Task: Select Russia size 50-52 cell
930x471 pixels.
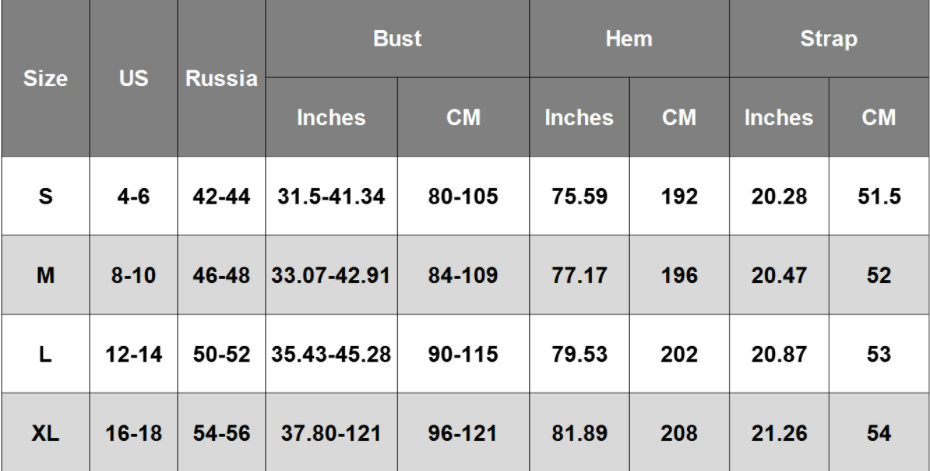Action: point(221,355)
